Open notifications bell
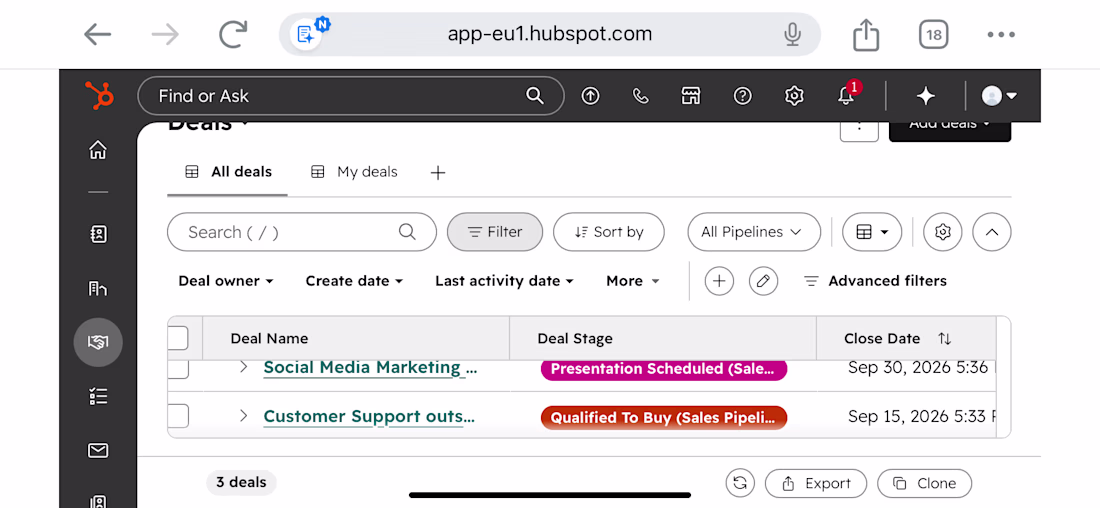The height and width of the screenshot is (508, 1100). [847, 96]
